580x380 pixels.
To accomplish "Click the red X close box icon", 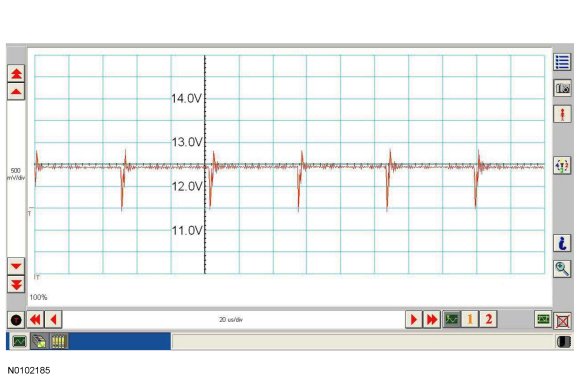I will [563, 321].
